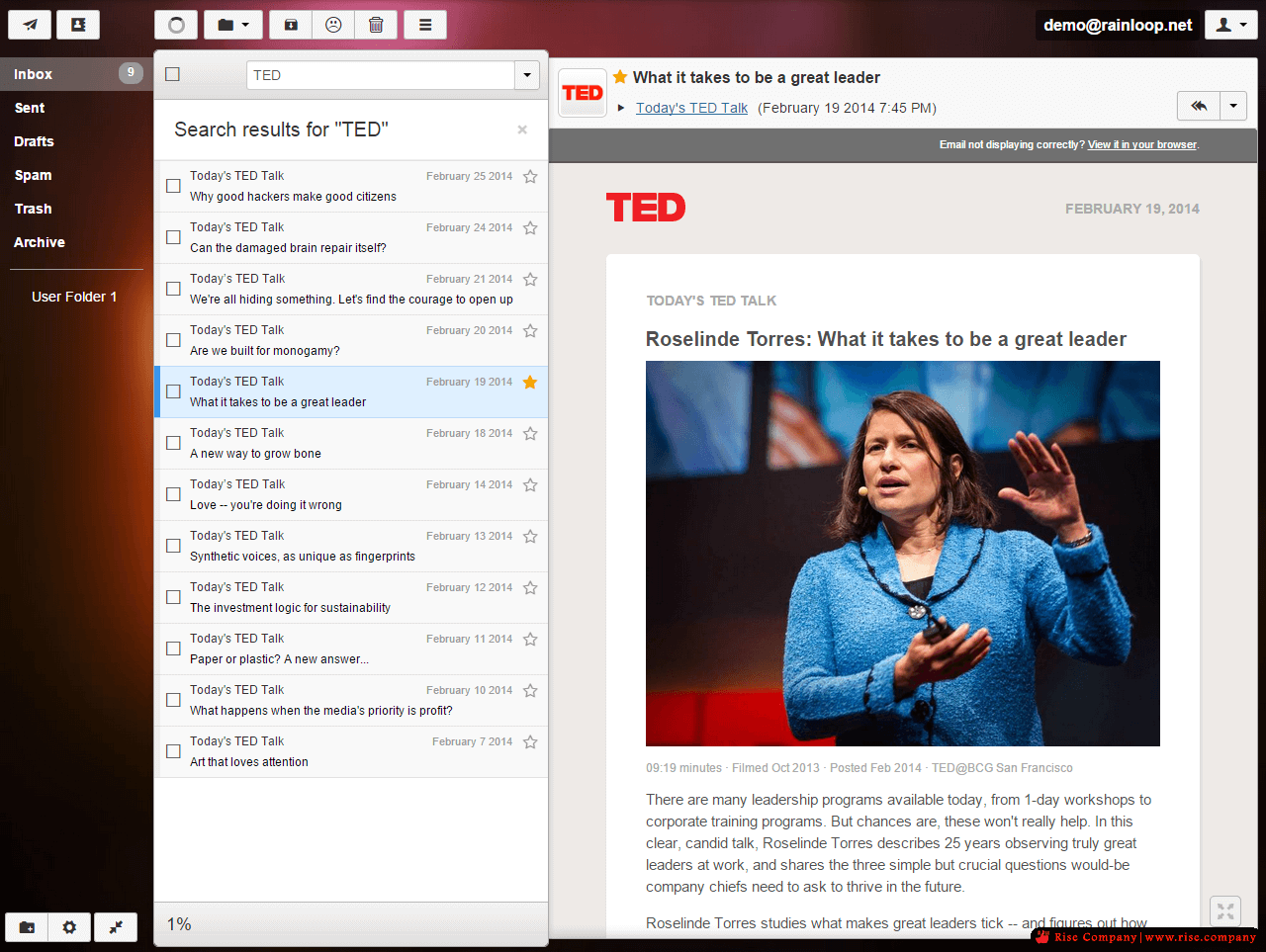
Task: Open the Trash folder
Action: tap(76, 209)
